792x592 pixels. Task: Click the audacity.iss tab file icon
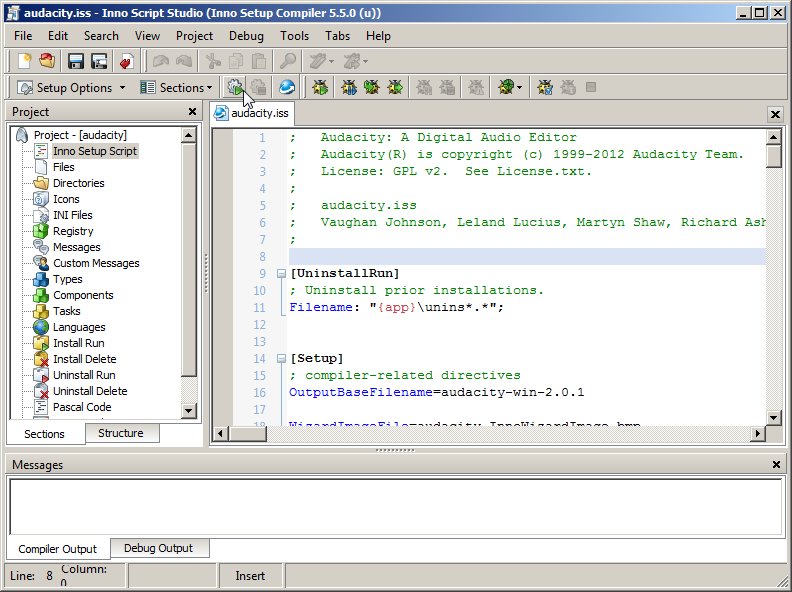pyautogui.click(x=221, y=113)
